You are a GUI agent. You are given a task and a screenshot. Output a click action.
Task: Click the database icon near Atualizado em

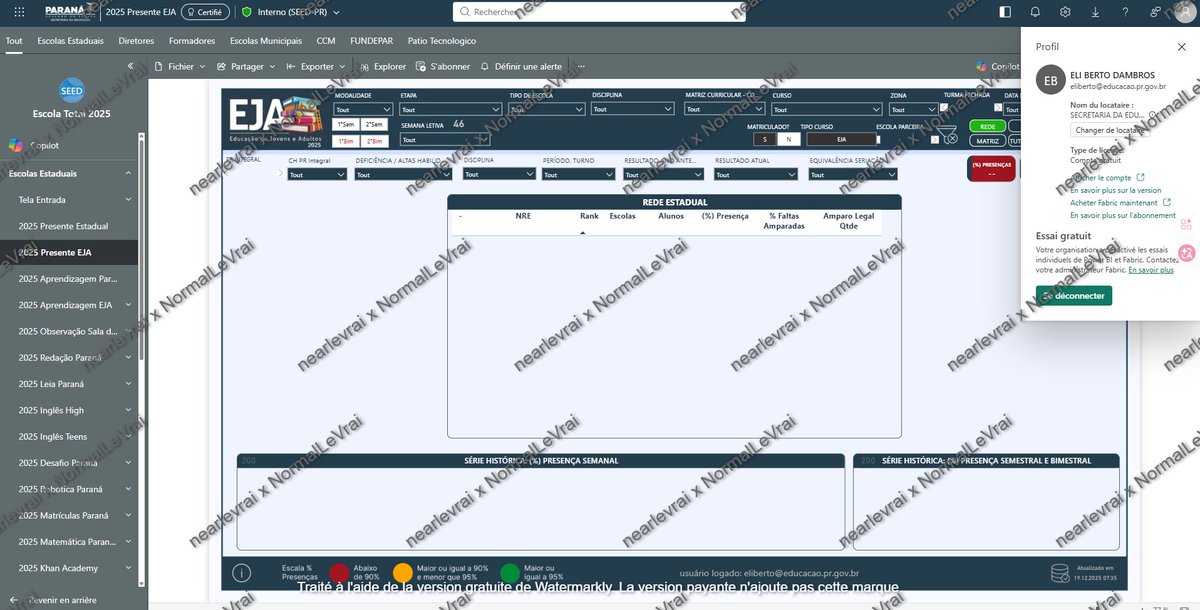tap(1060, 573)
